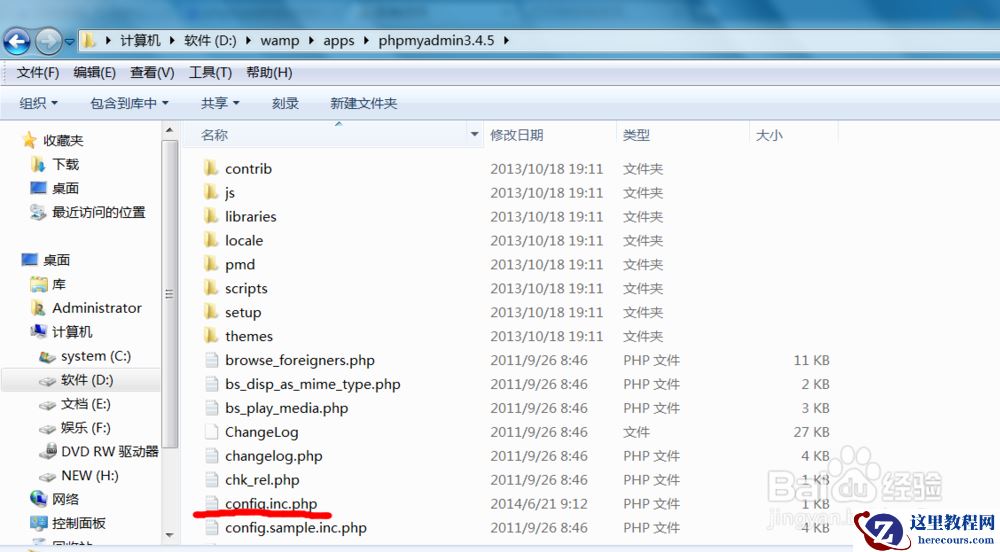Select 计算机 computer icon in the tree

point(38,331)
